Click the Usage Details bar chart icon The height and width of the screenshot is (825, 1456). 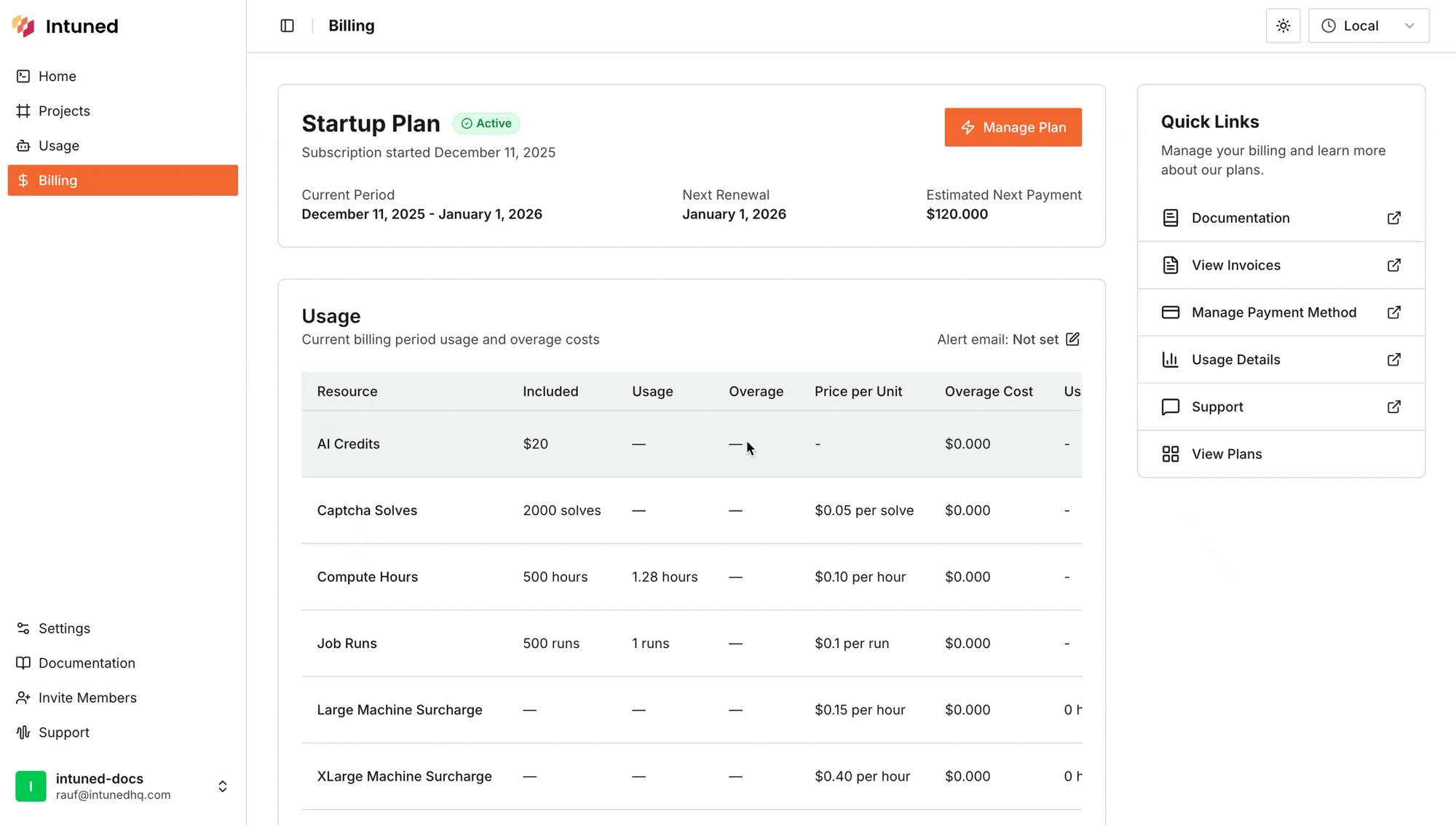pyautogui.click(x=1170, y=360)
